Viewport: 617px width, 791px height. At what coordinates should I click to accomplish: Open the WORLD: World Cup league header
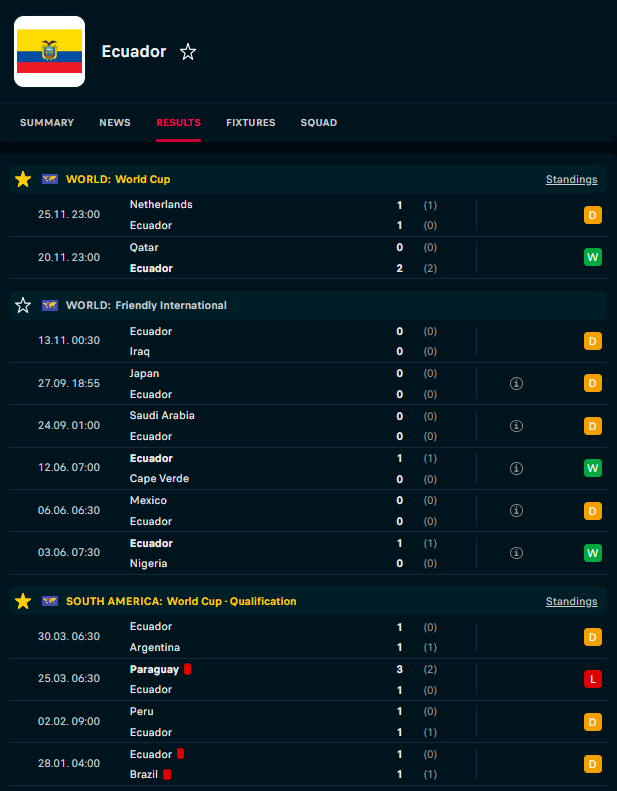click(118, 180)
